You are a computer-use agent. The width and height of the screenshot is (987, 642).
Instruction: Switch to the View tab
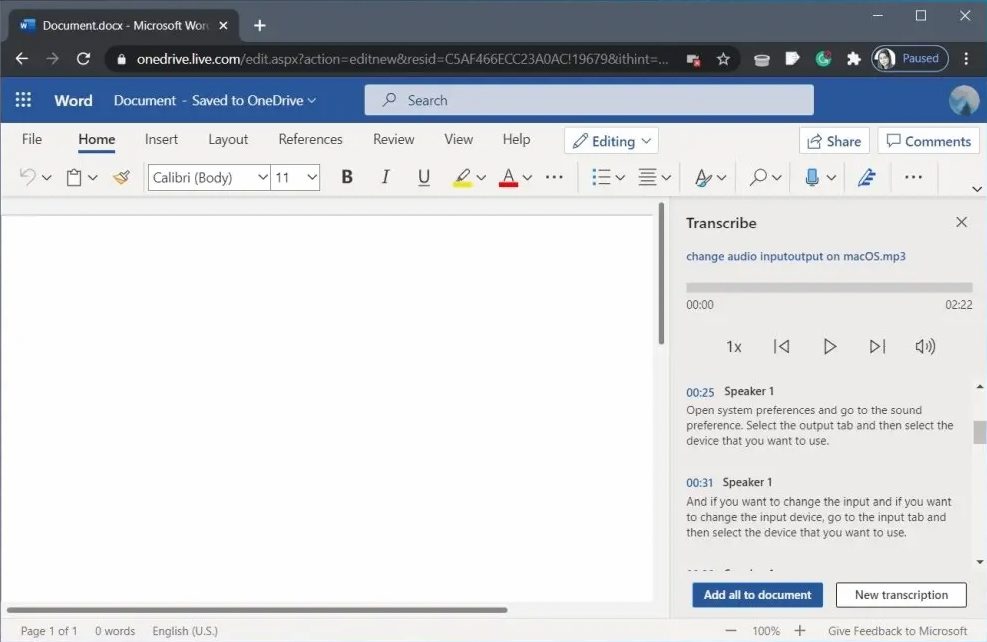(458, 139)
